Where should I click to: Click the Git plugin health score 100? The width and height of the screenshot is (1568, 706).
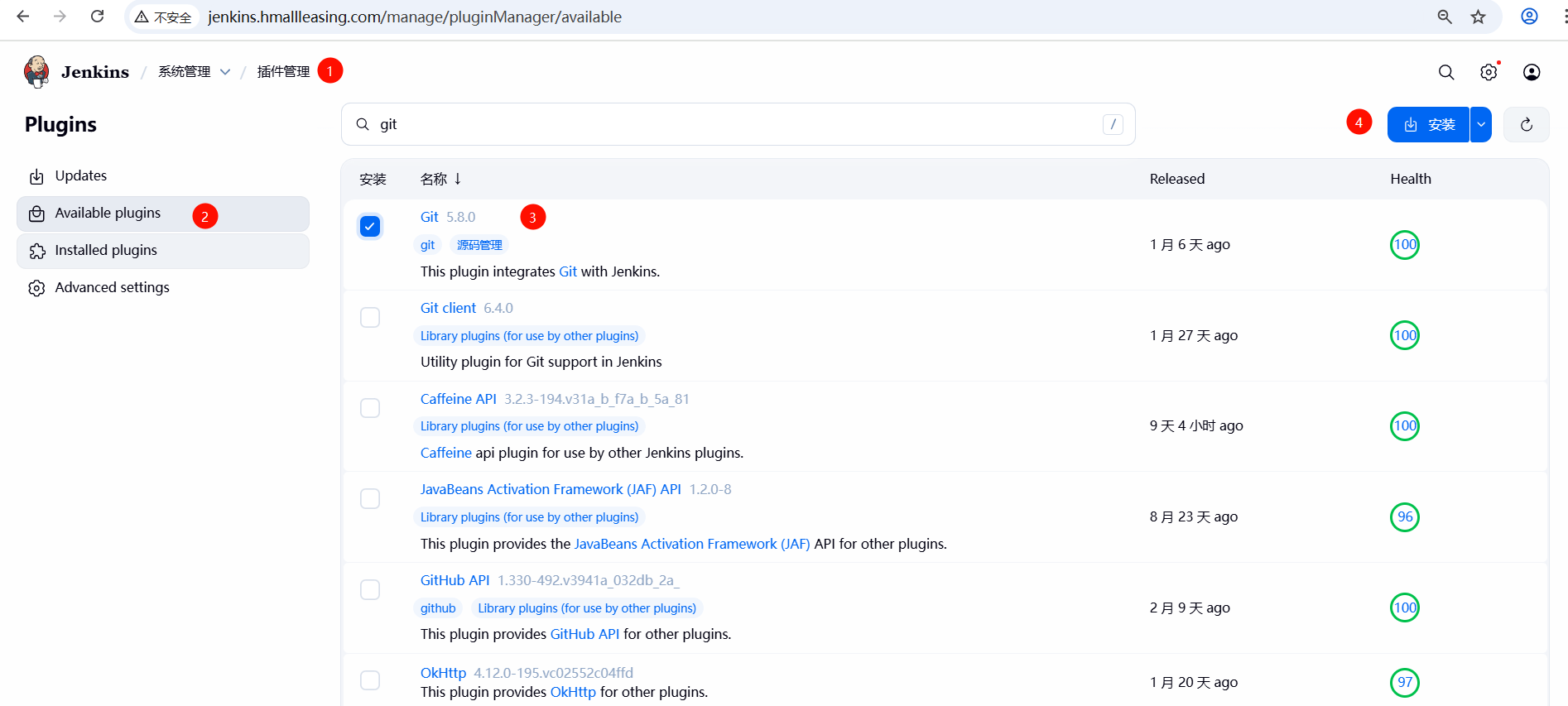(1405, 245)
